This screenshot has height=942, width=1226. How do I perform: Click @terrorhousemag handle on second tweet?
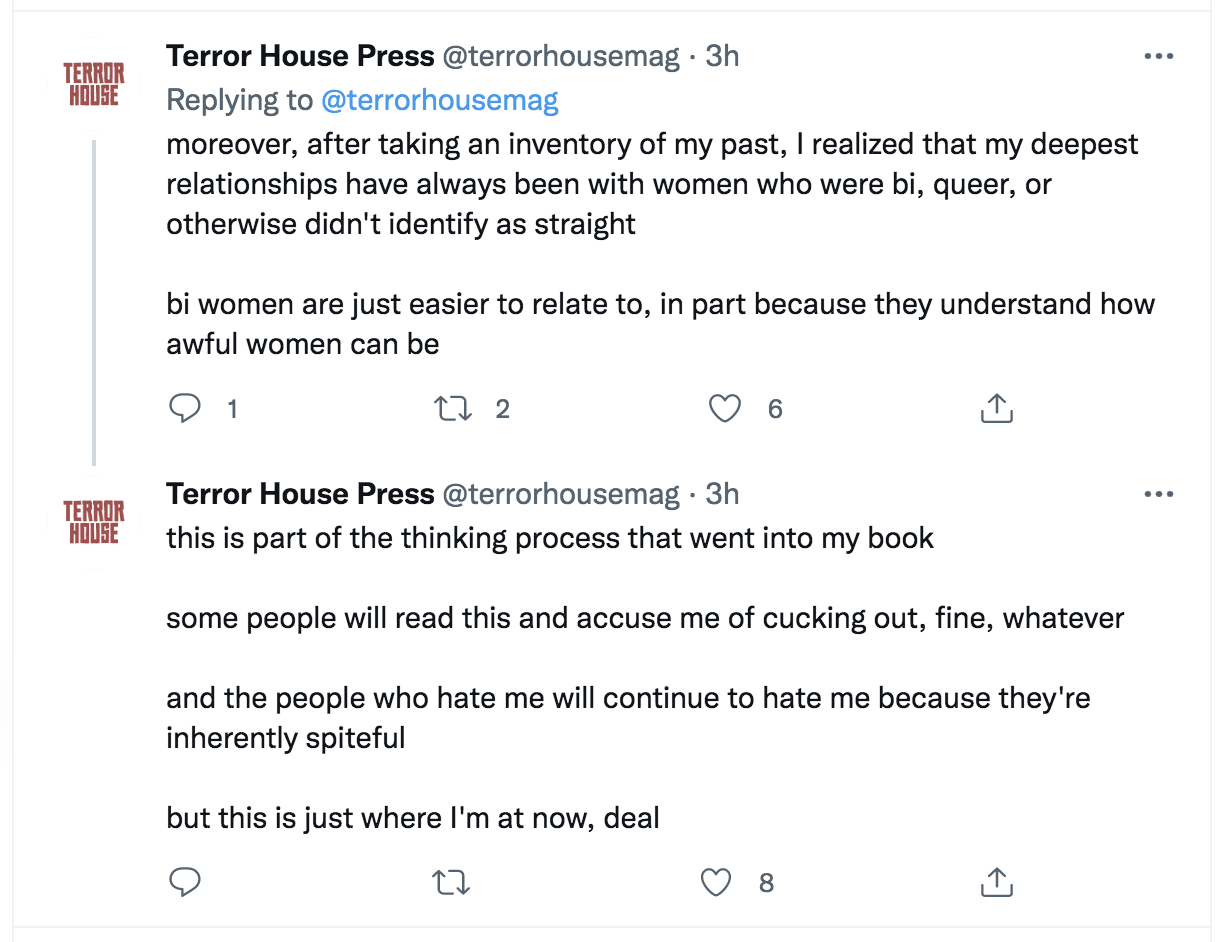coord(560,493)
